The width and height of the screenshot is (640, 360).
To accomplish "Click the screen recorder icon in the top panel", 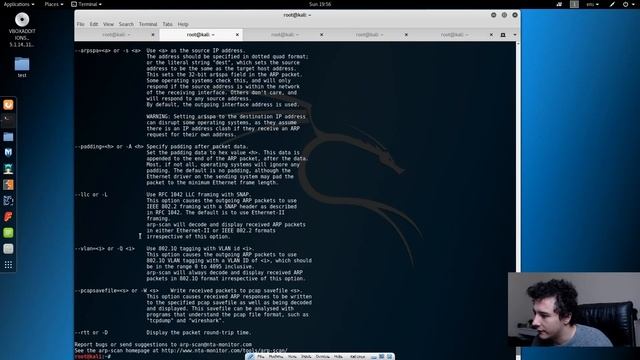I will [559, 4].
